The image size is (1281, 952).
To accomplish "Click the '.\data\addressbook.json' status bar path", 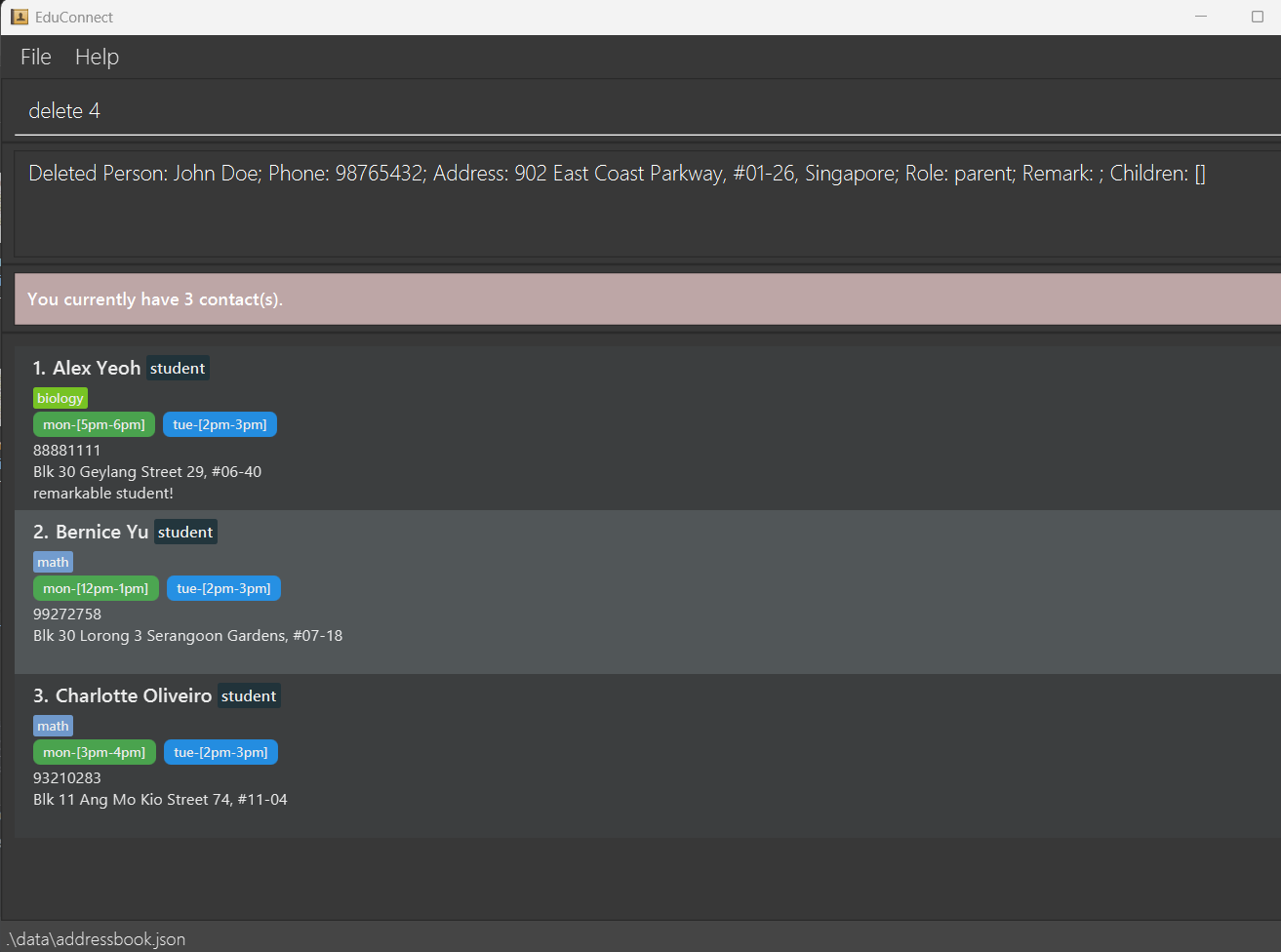I will (x=96, y=939).
